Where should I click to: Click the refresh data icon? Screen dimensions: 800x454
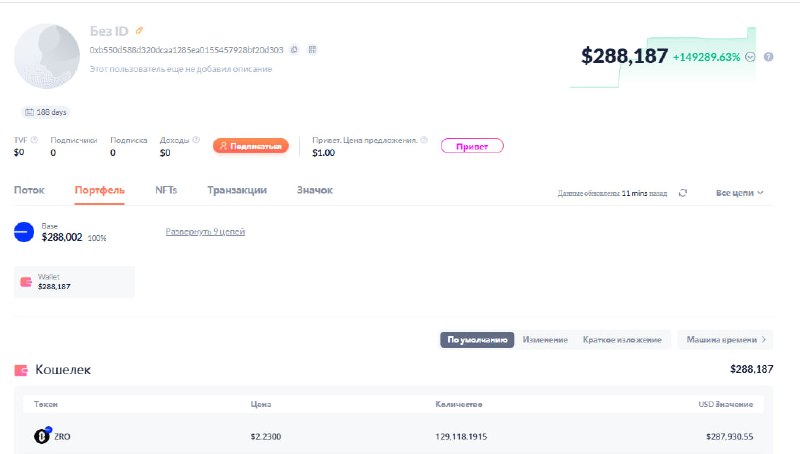(x=683, y=193)
